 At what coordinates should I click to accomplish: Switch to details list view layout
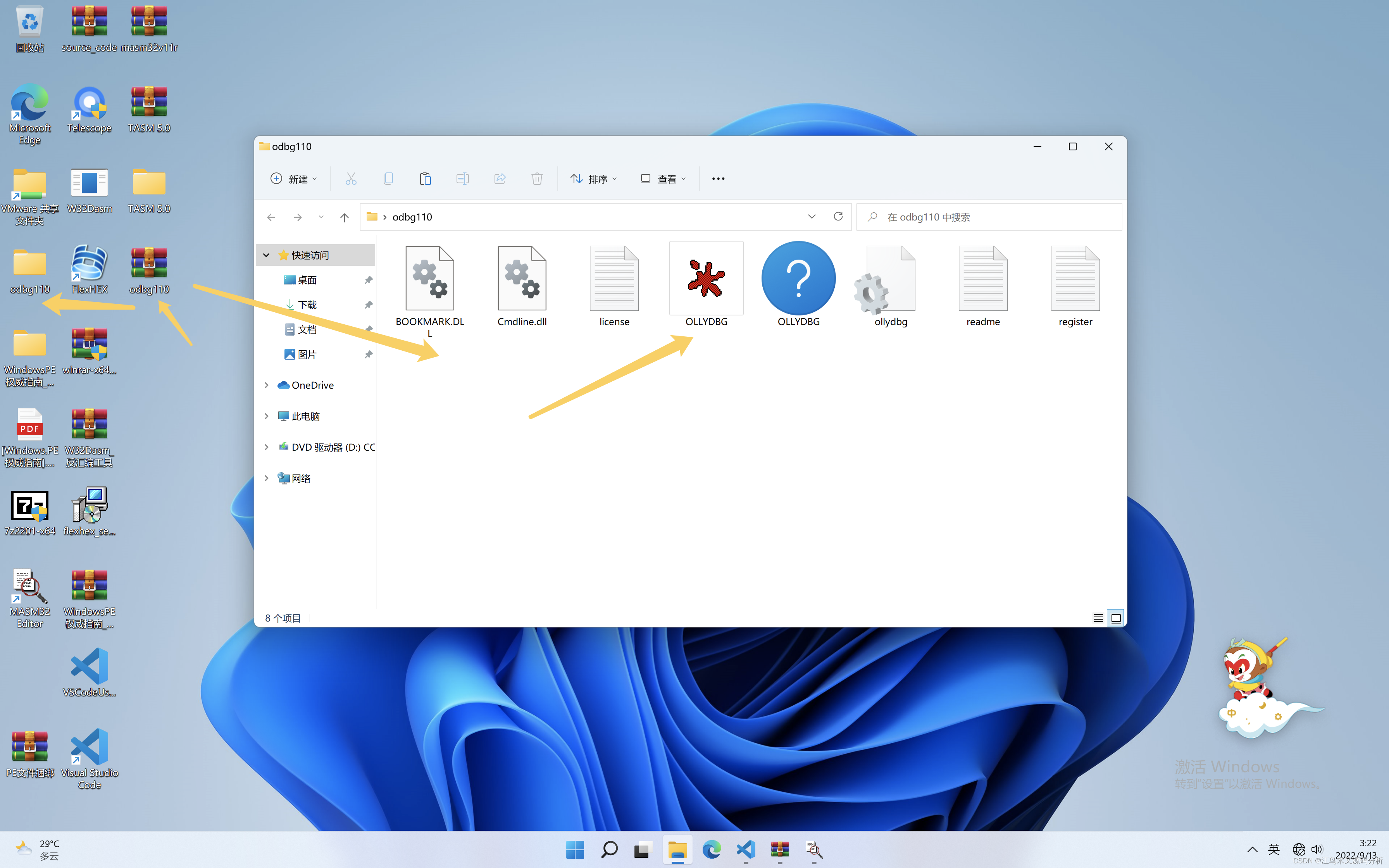point(1098,618)
